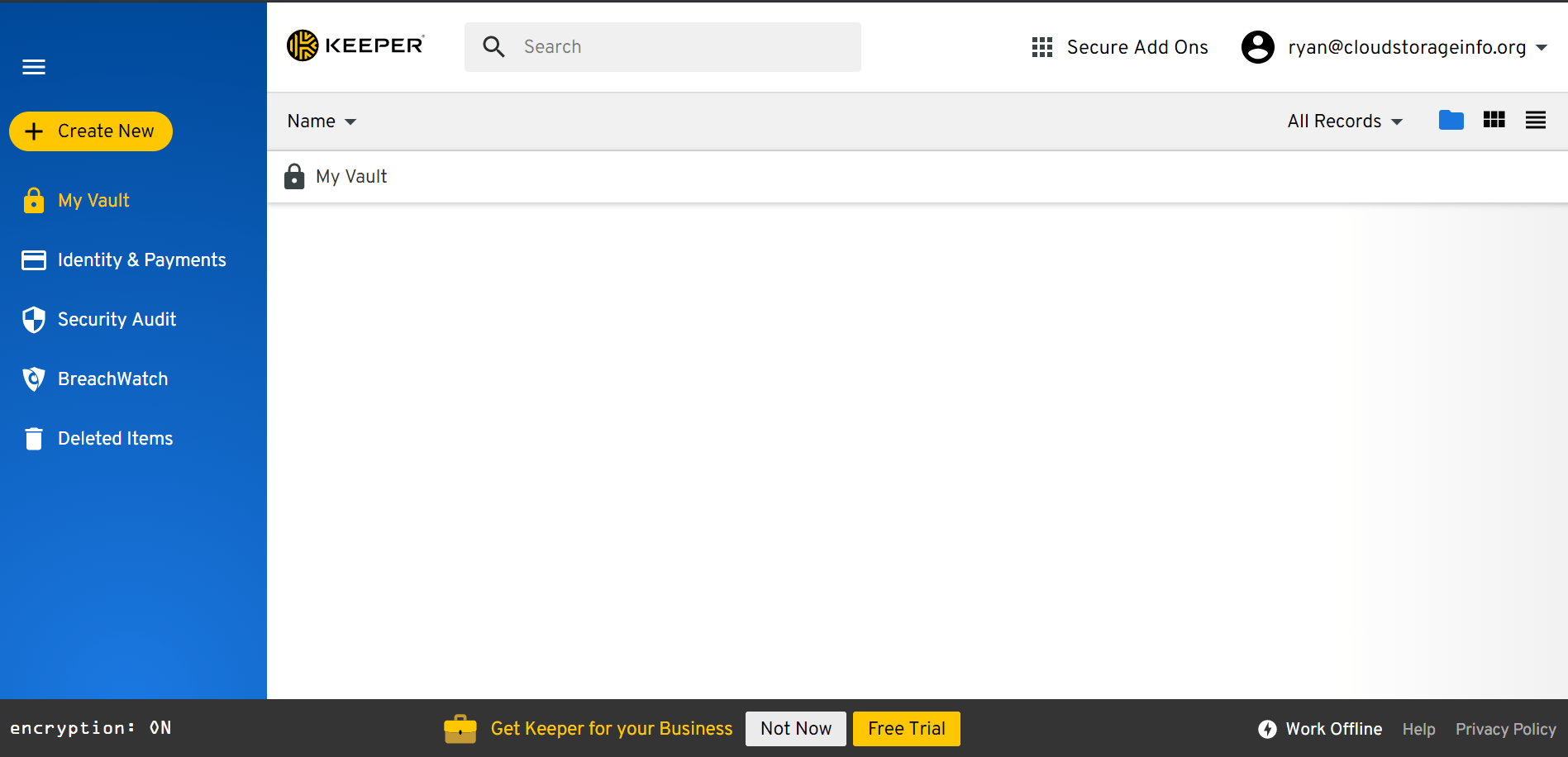Image resolution: width=1568 pixels, height=757 pixels.
Task: Click the search magnifier icon
Action: (493, 47)
